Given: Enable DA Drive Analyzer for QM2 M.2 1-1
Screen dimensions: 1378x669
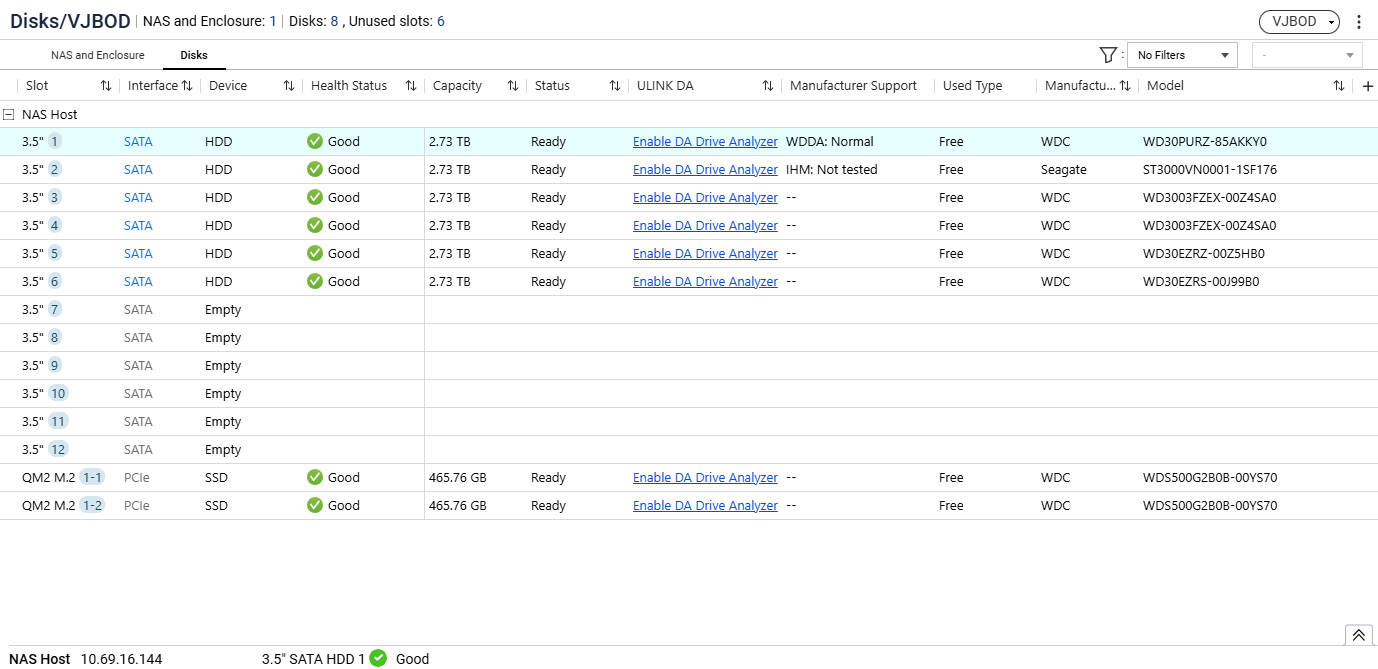Looking at the screenshot, I should tap(705, 478).
